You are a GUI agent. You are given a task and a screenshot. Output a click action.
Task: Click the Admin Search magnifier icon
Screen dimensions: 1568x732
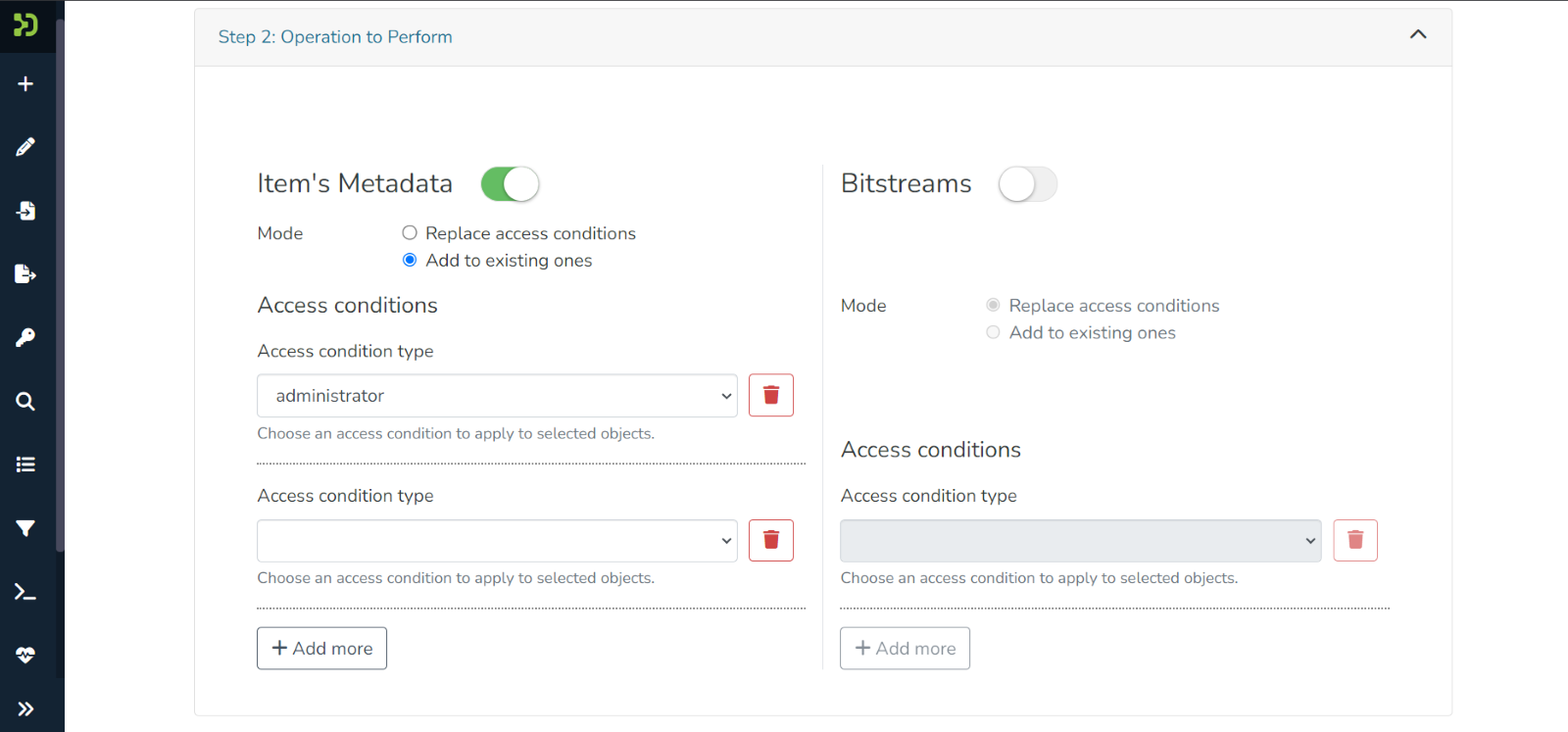pyautogui.click(x=25, y=402)
